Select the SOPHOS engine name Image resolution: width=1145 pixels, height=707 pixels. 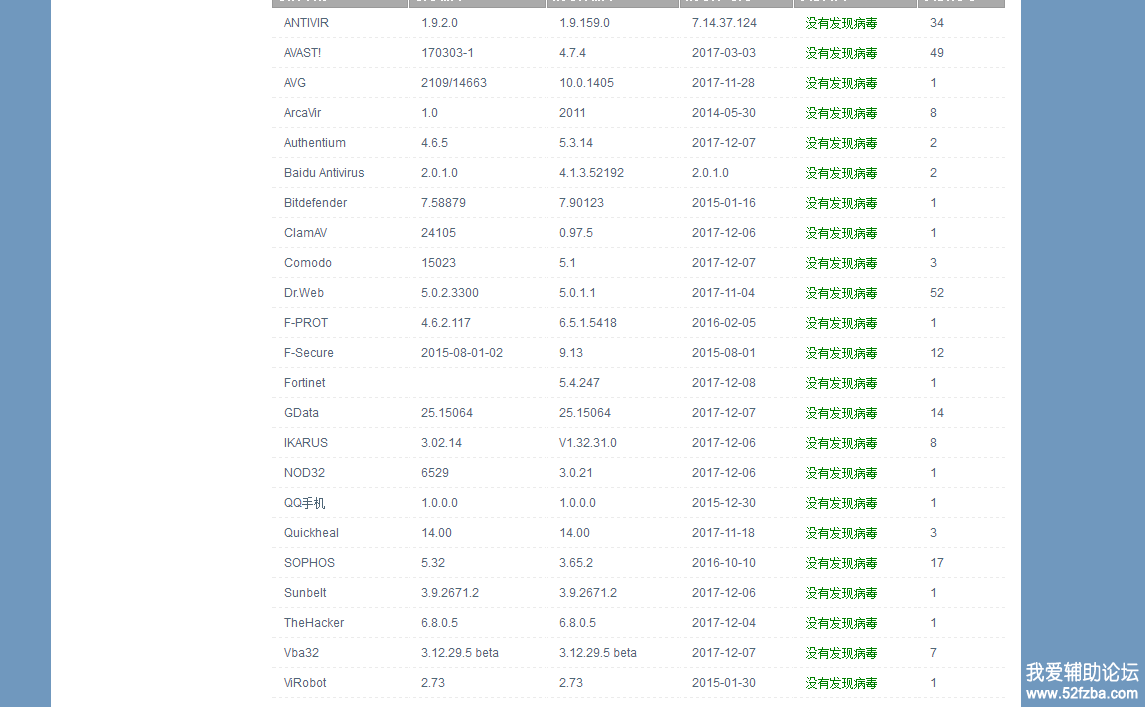tap(309, 563)
